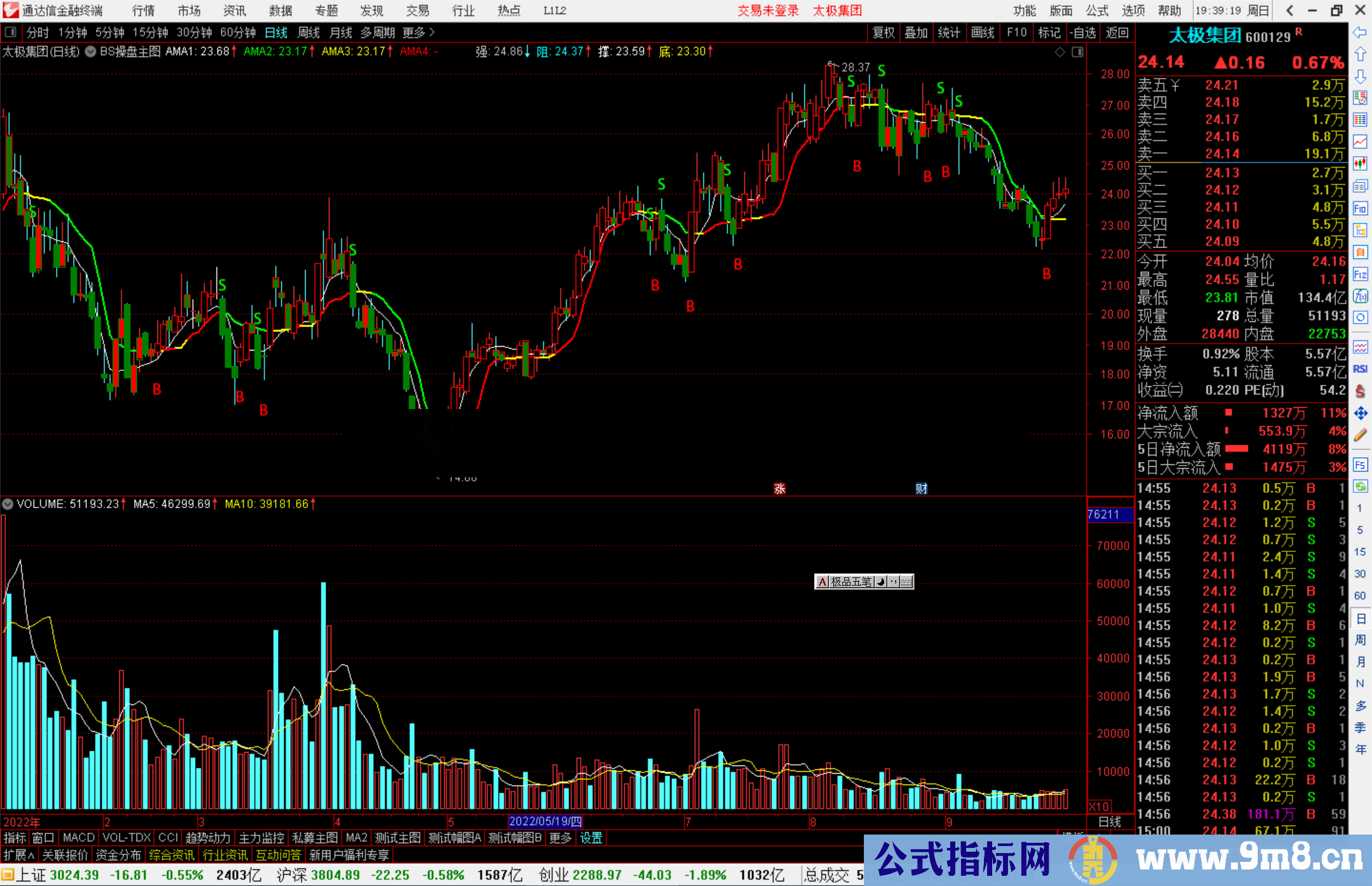Click the X10 scale toggle on volume axis
1372x886 pixels.
1100,806
